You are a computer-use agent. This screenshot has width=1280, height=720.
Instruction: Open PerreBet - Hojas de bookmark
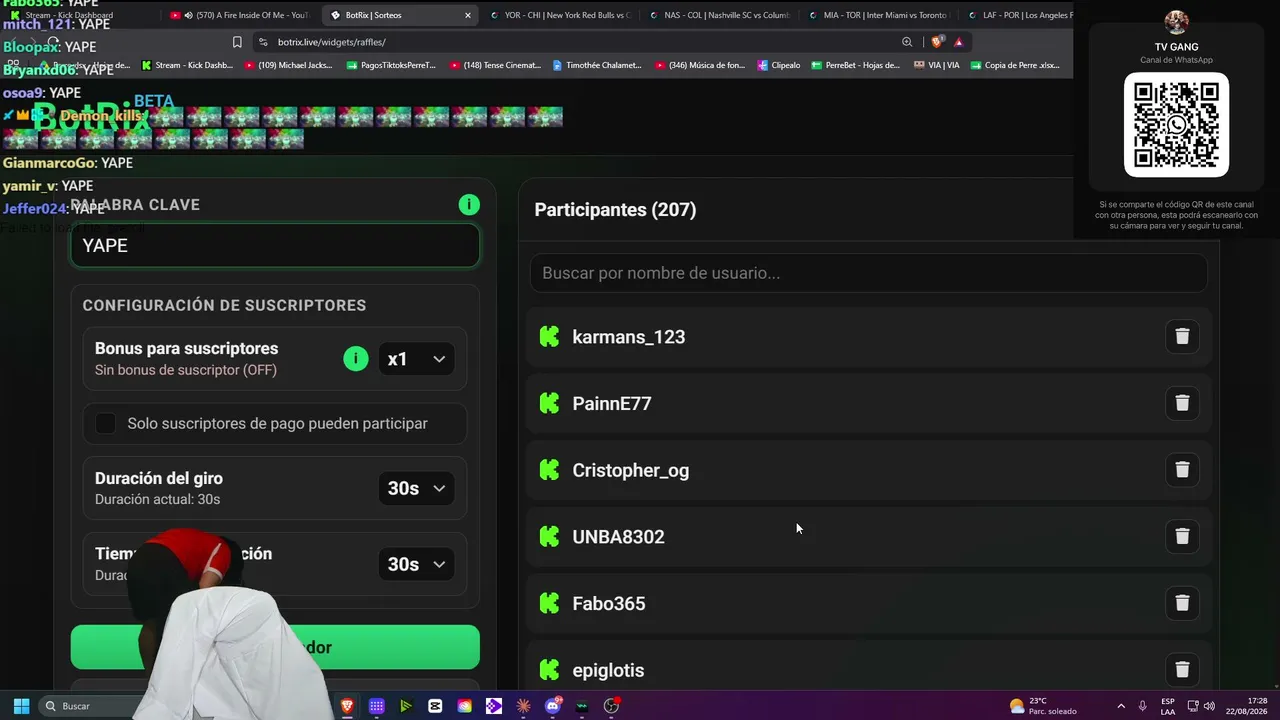(x=855, y=65)
